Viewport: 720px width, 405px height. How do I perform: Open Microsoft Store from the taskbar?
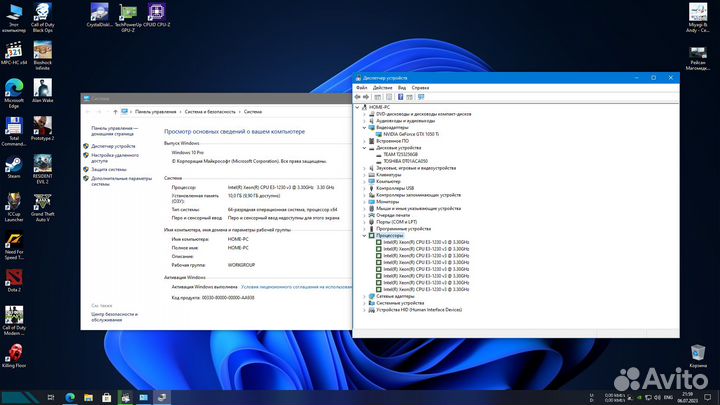(107, 397)
